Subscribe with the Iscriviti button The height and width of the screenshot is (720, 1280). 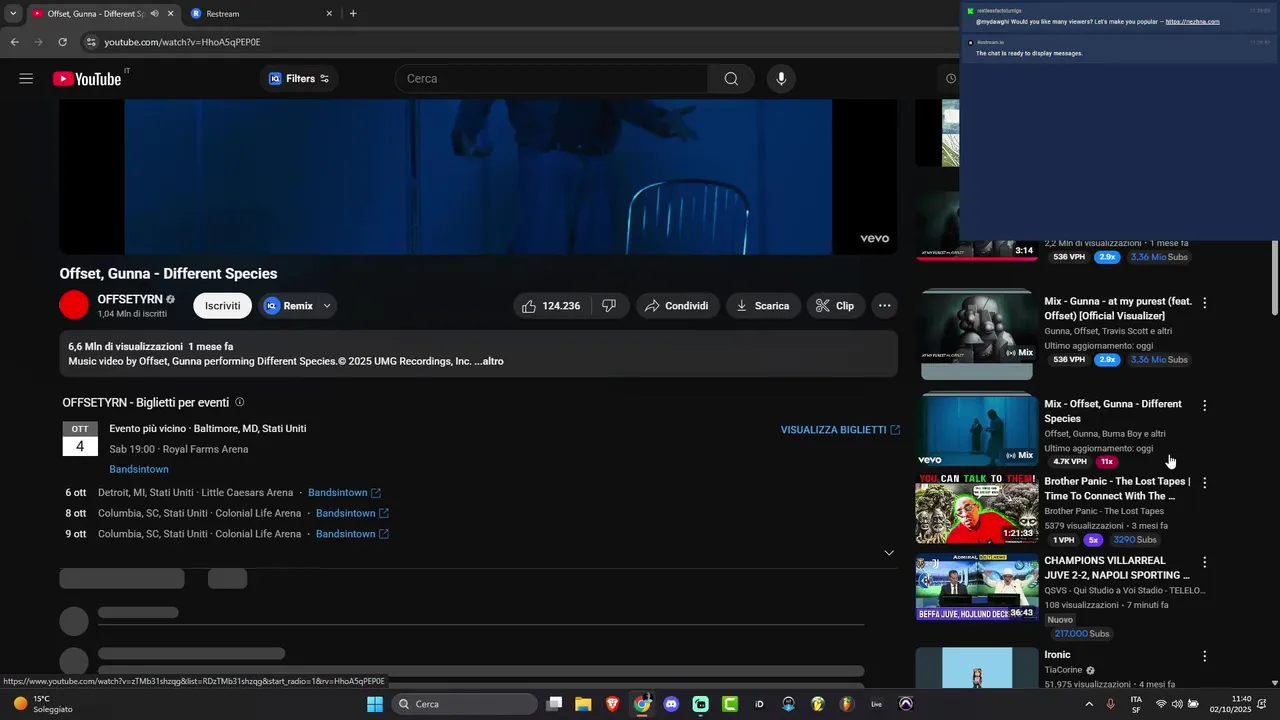click(222, 306)
